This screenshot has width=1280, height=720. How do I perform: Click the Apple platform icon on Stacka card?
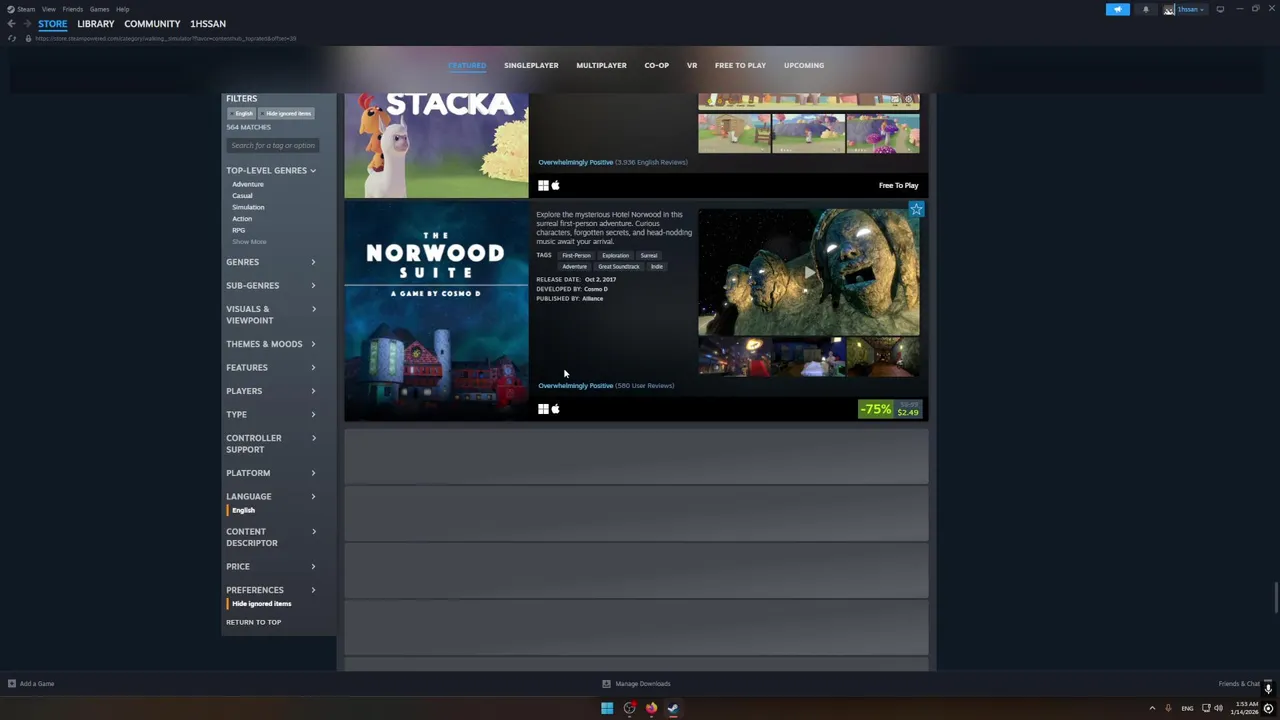[x=555, y=185]
